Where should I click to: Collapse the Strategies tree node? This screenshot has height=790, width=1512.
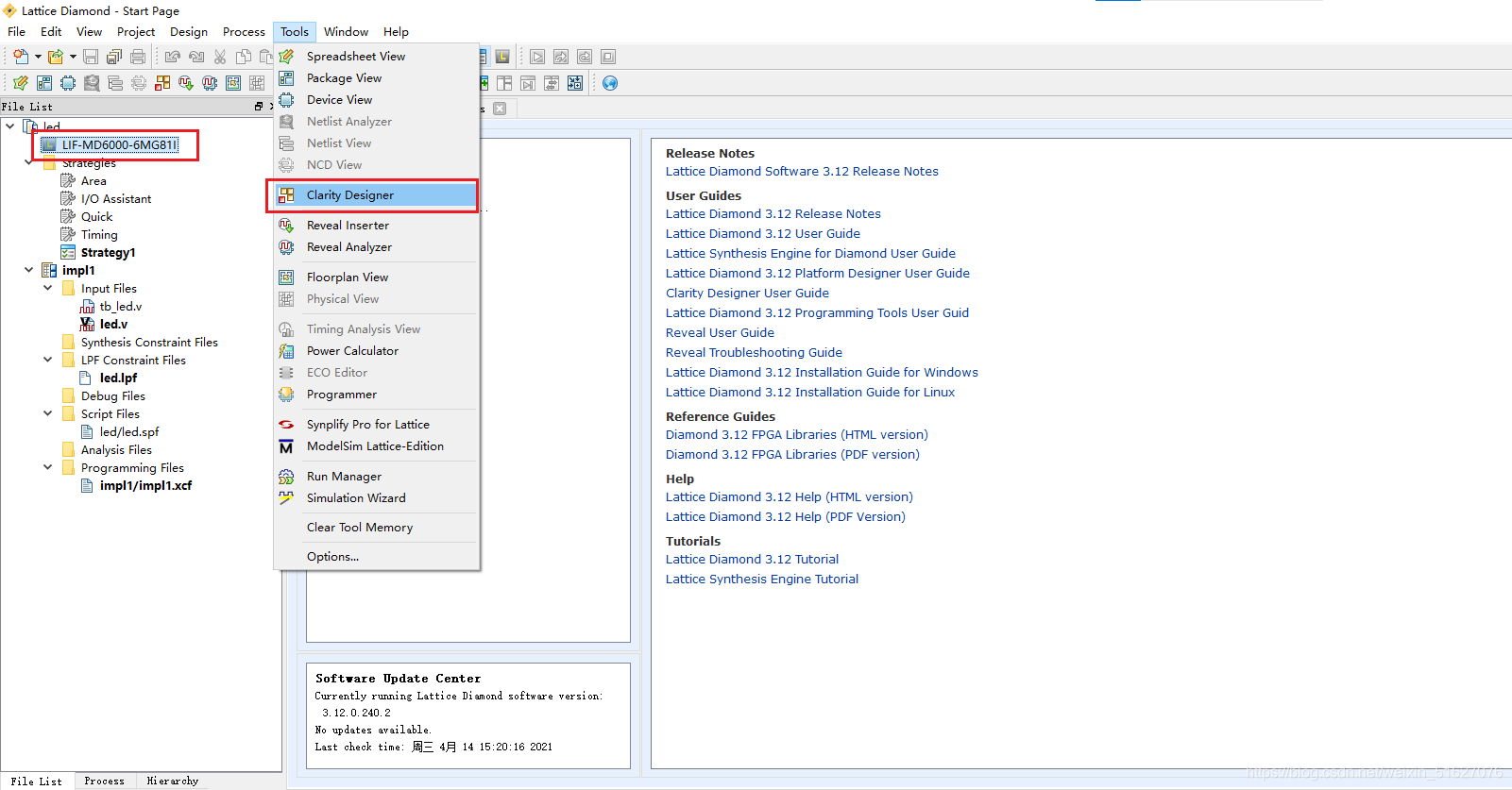28,162
